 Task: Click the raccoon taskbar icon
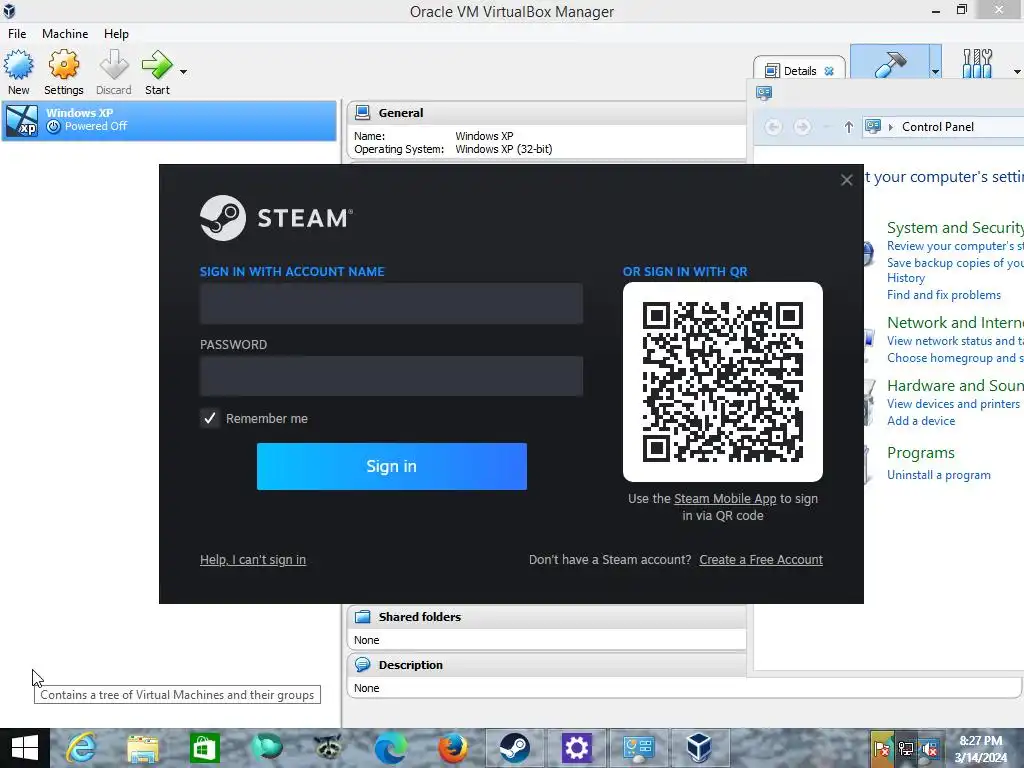click(x=328, y=748)
